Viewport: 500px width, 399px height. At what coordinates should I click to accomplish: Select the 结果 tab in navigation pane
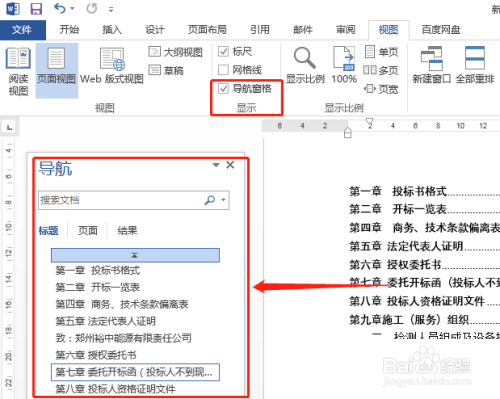[127, 230]
